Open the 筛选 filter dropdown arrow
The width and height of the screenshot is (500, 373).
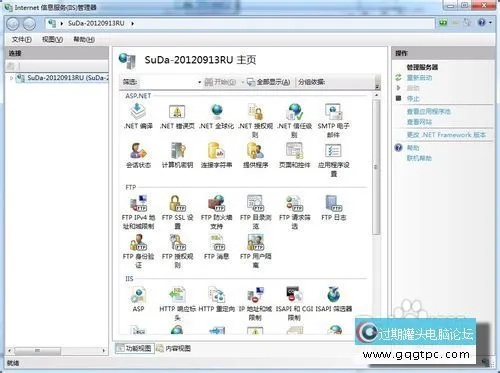[199, 82]
